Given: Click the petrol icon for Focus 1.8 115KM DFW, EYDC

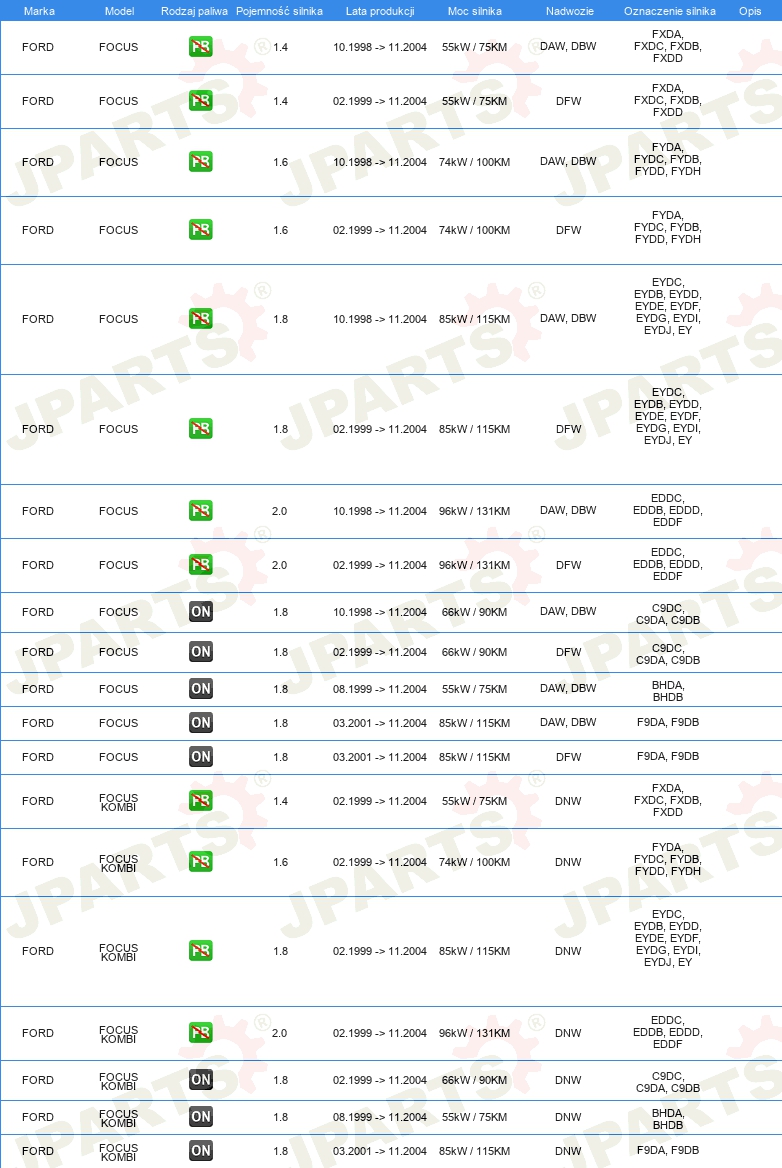Looking at the screenshot, I should [x=200, y=429].
